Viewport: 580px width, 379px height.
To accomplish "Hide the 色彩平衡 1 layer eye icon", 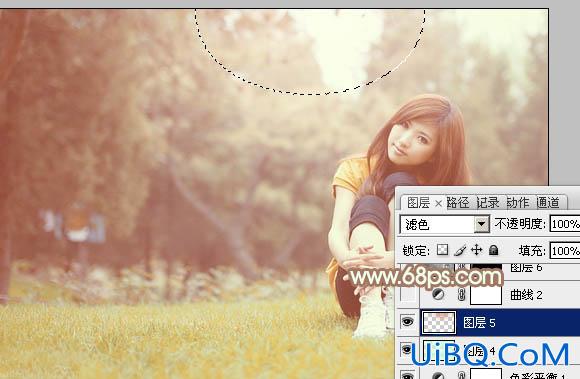I will [407, 375].
